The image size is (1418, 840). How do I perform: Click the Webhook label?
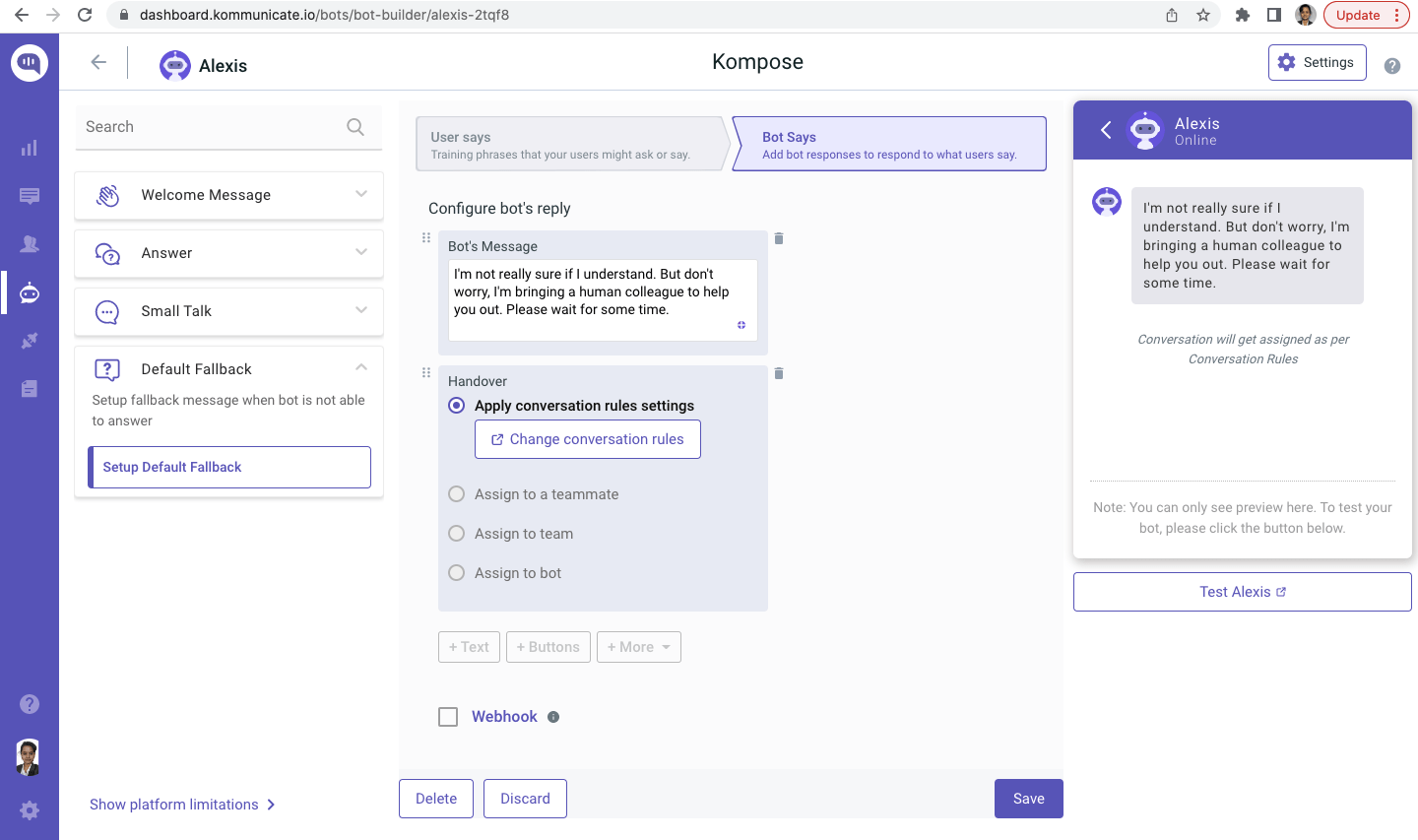pos(504,717)
